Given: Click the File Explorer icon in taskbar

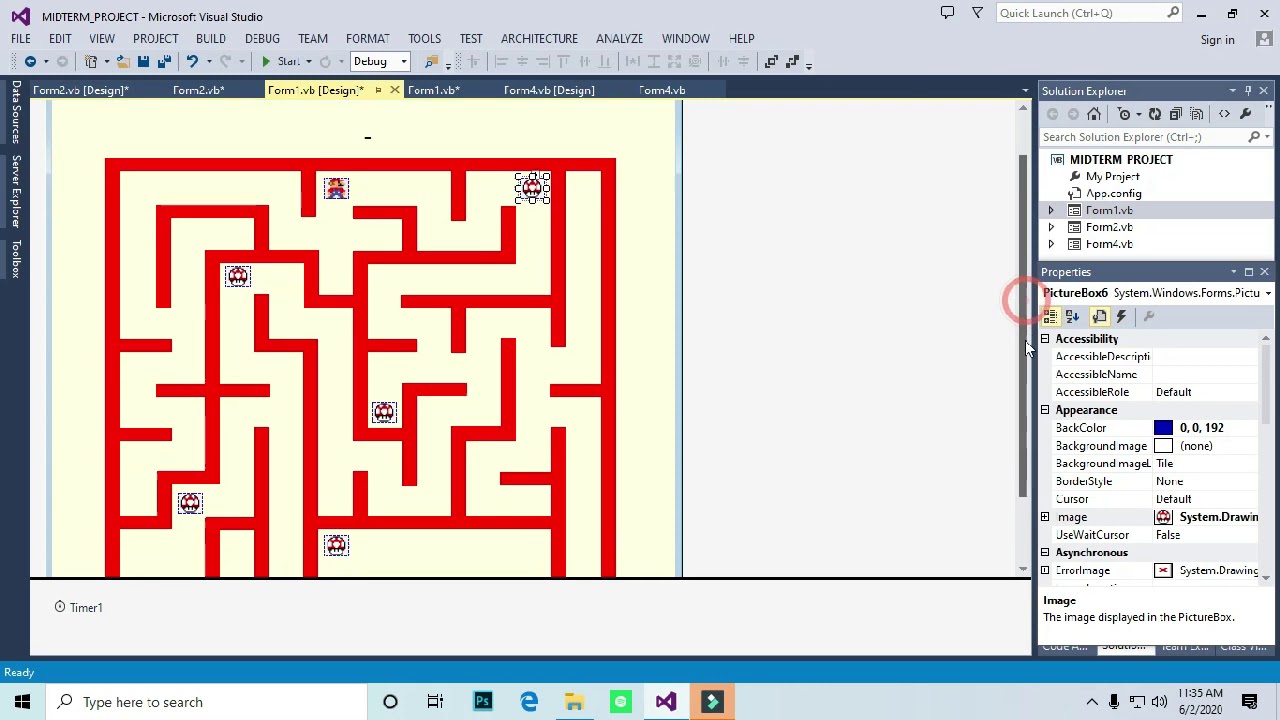Looking at the screenshot, I should (574, 702).
